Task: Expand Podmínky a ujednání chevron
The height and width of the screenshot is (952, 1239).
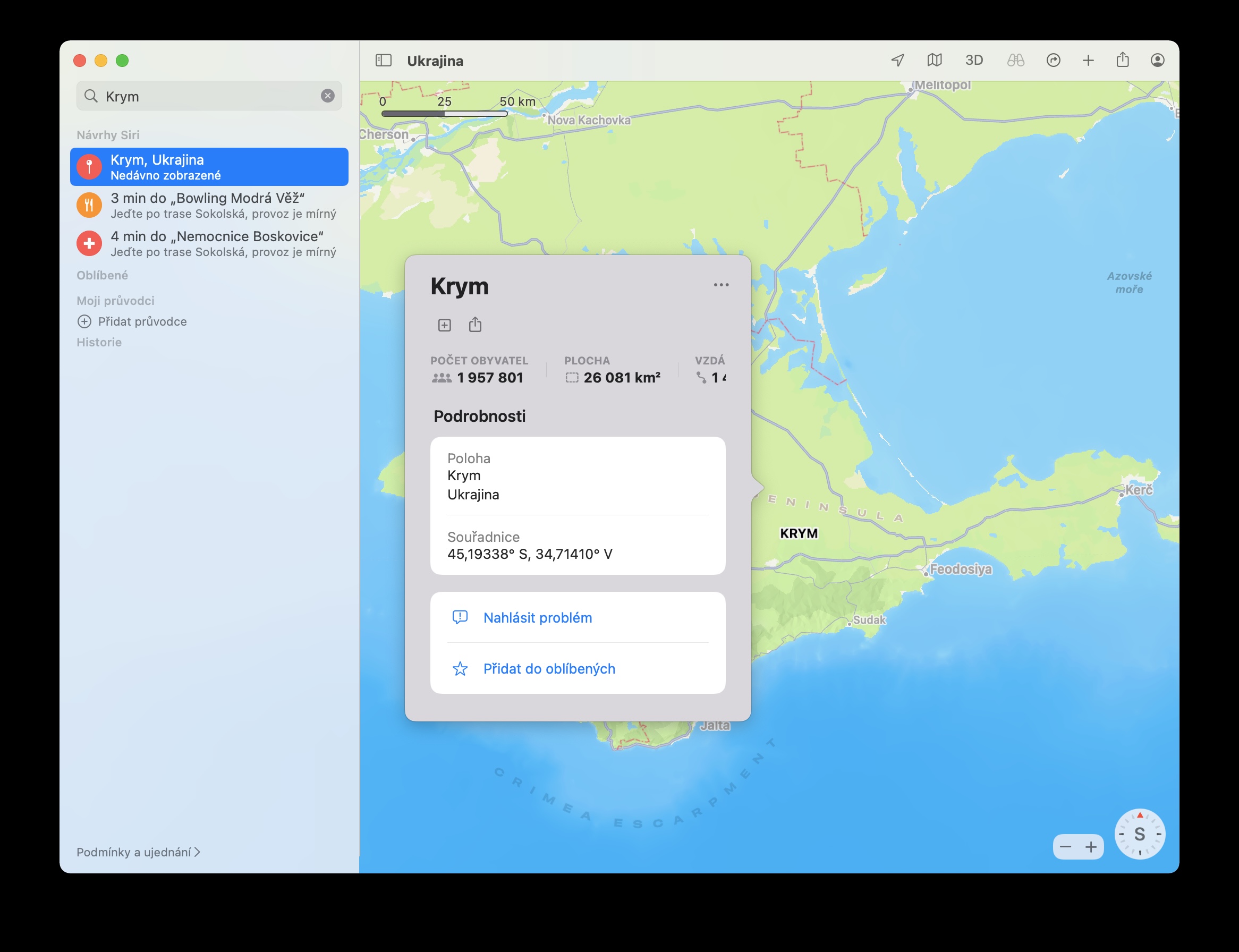Action: coord(197,852)
